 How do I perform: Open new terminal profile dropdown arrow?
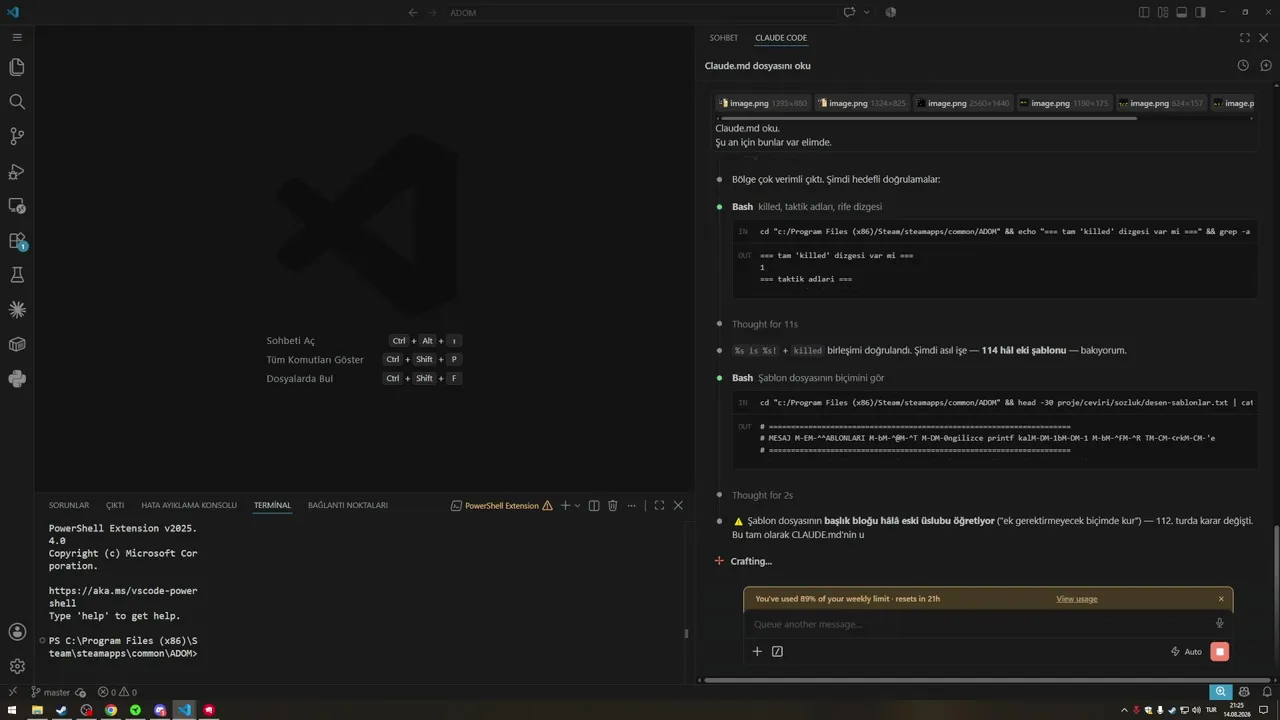[578, 505]
